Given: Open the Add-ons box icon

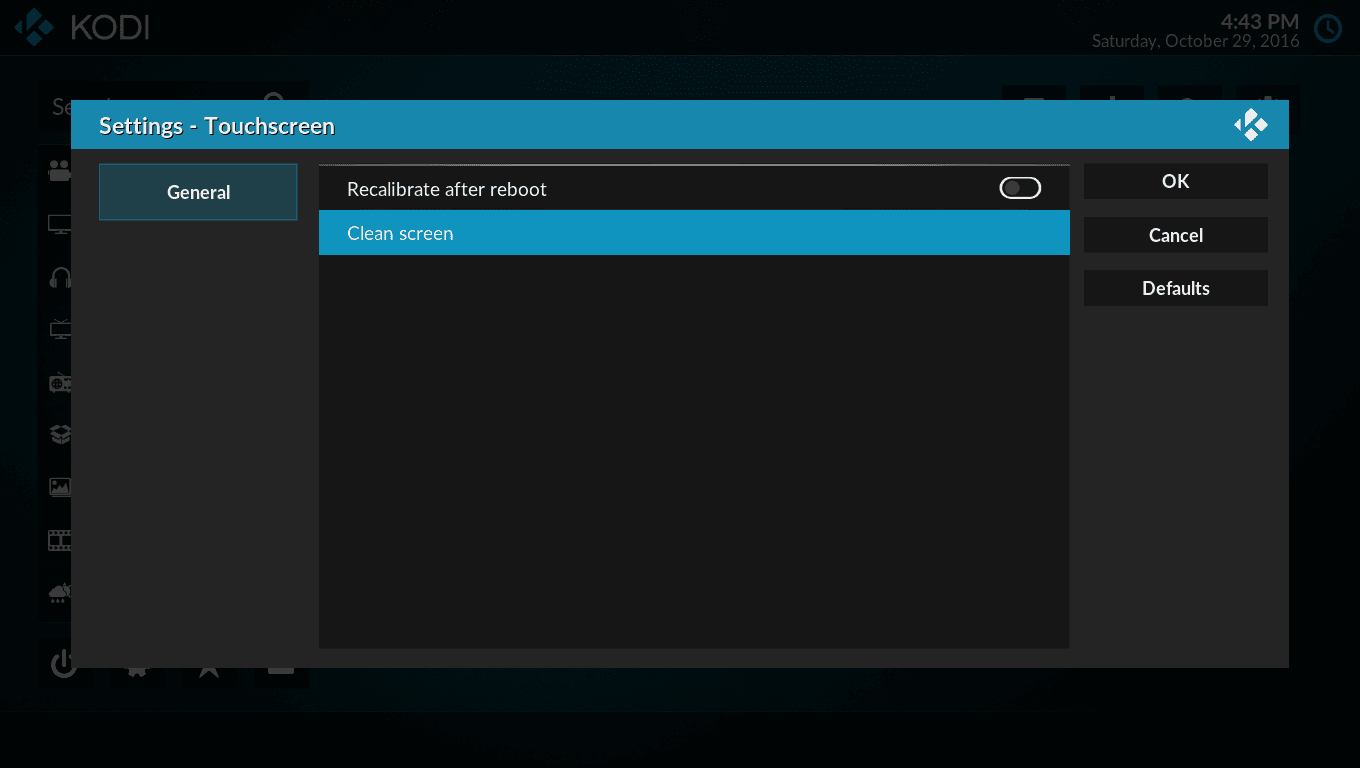Looking at the screenshot, I should coord(60,434).
